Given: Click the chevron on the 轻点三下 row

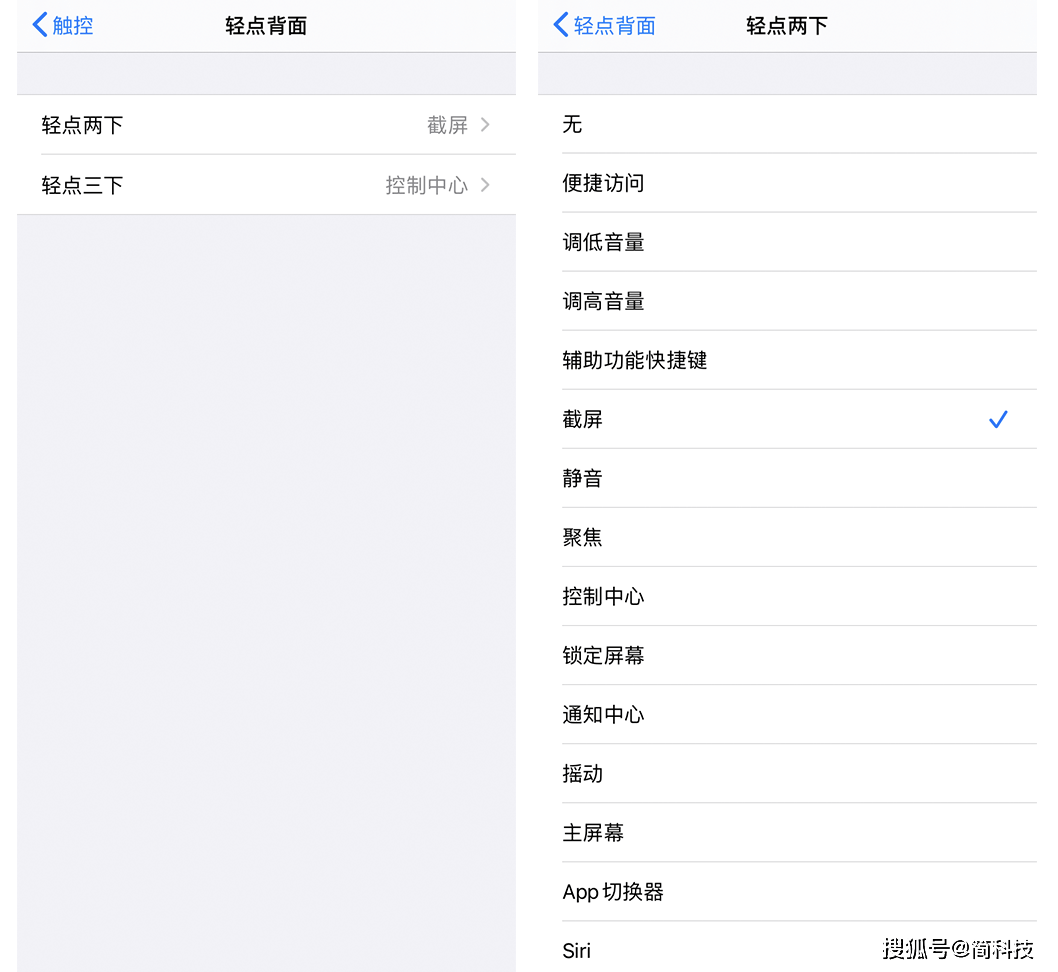Looking at the screenshot, I should pyautogui.click(x=486, y=184).
